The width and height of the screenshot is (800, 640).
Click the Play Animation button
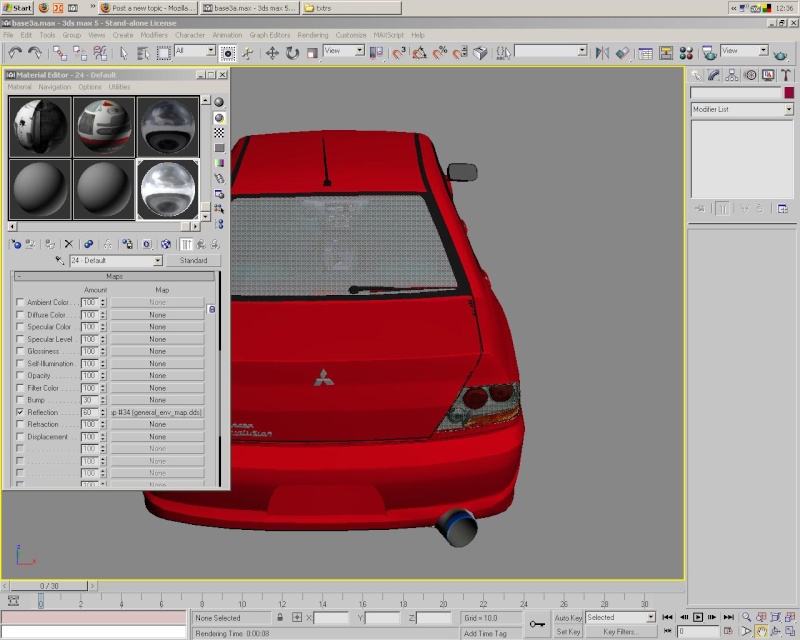(698, 617)
